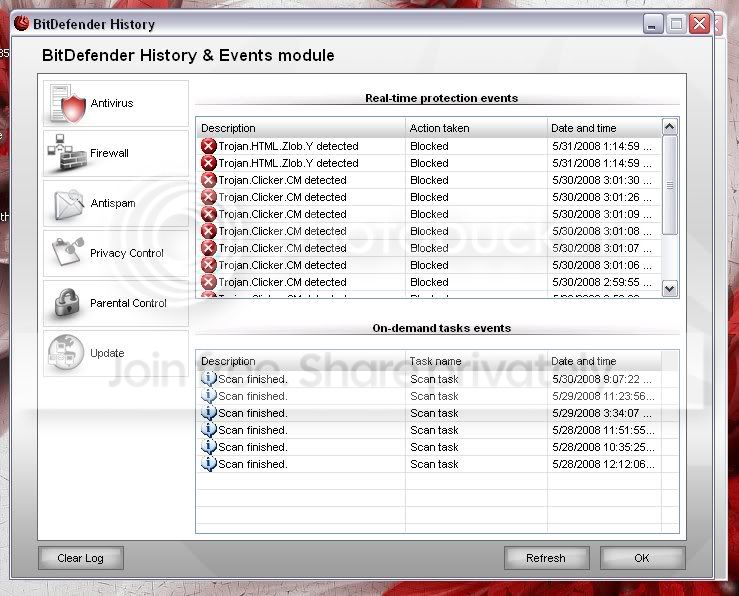Screen dimensions: 739x596
Task: Click info icon of 5/29/2008 3:34:07 scan
Action: click(208, 412)
